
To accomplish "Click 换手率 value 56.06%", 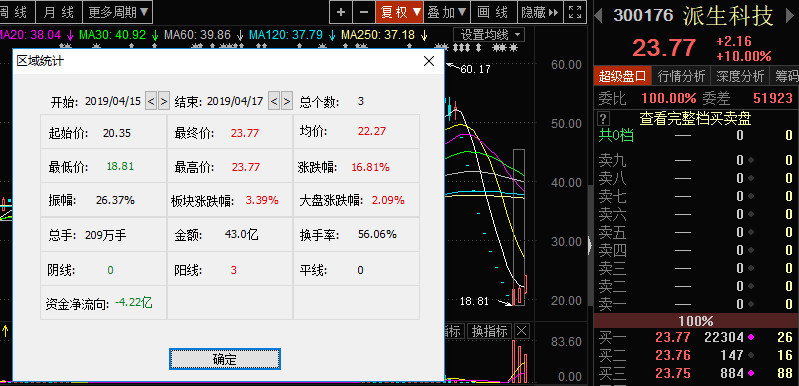I will pos(378,234).
